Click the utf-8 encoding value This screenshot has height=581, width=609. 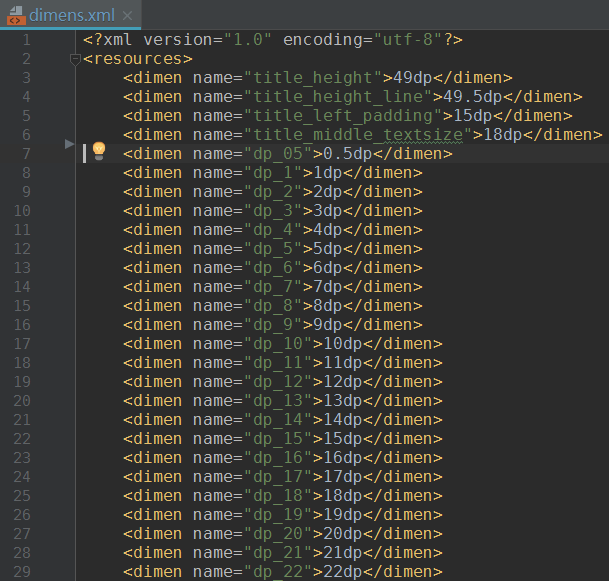[x=407, y=40]
